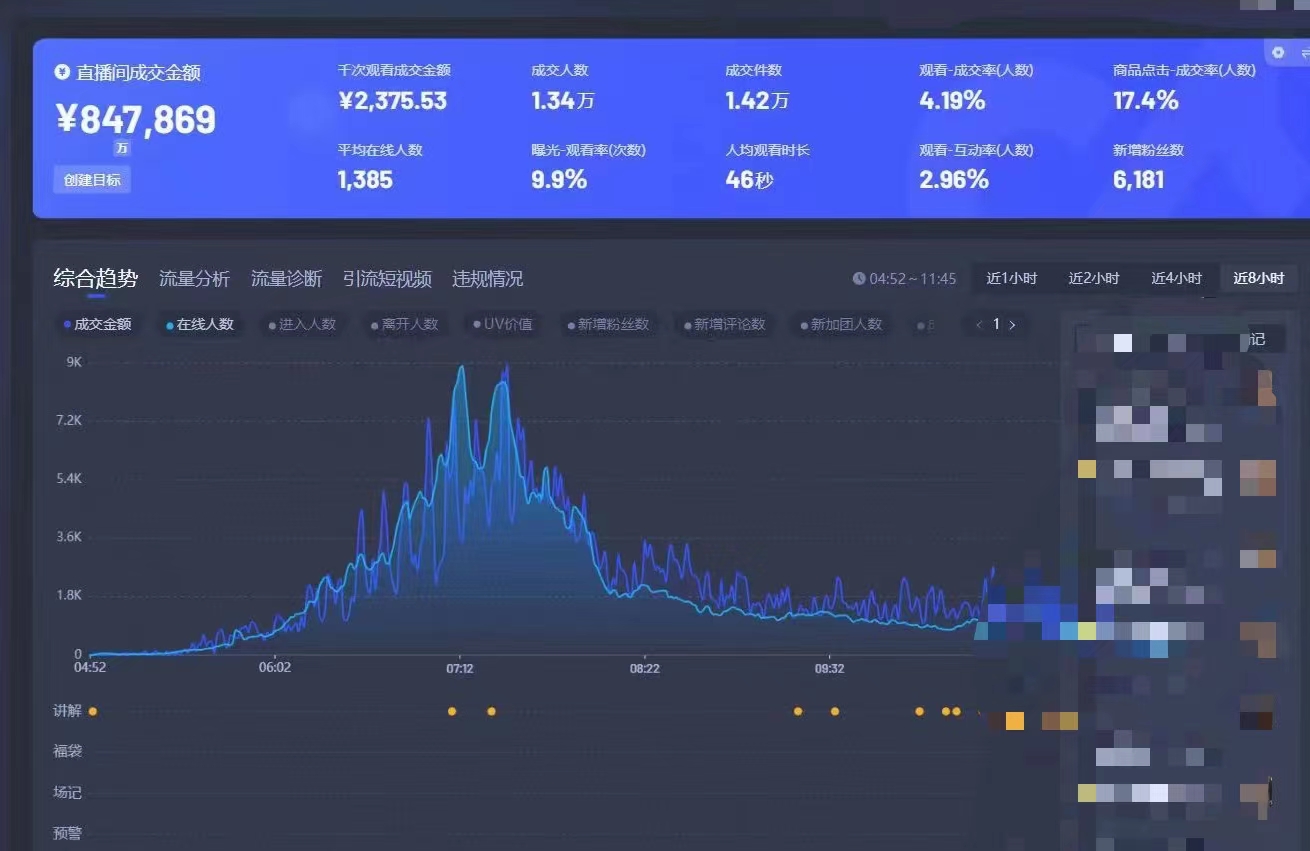
Task: Click the 09:32 x-axis label
Action: (x=829, y=668)
